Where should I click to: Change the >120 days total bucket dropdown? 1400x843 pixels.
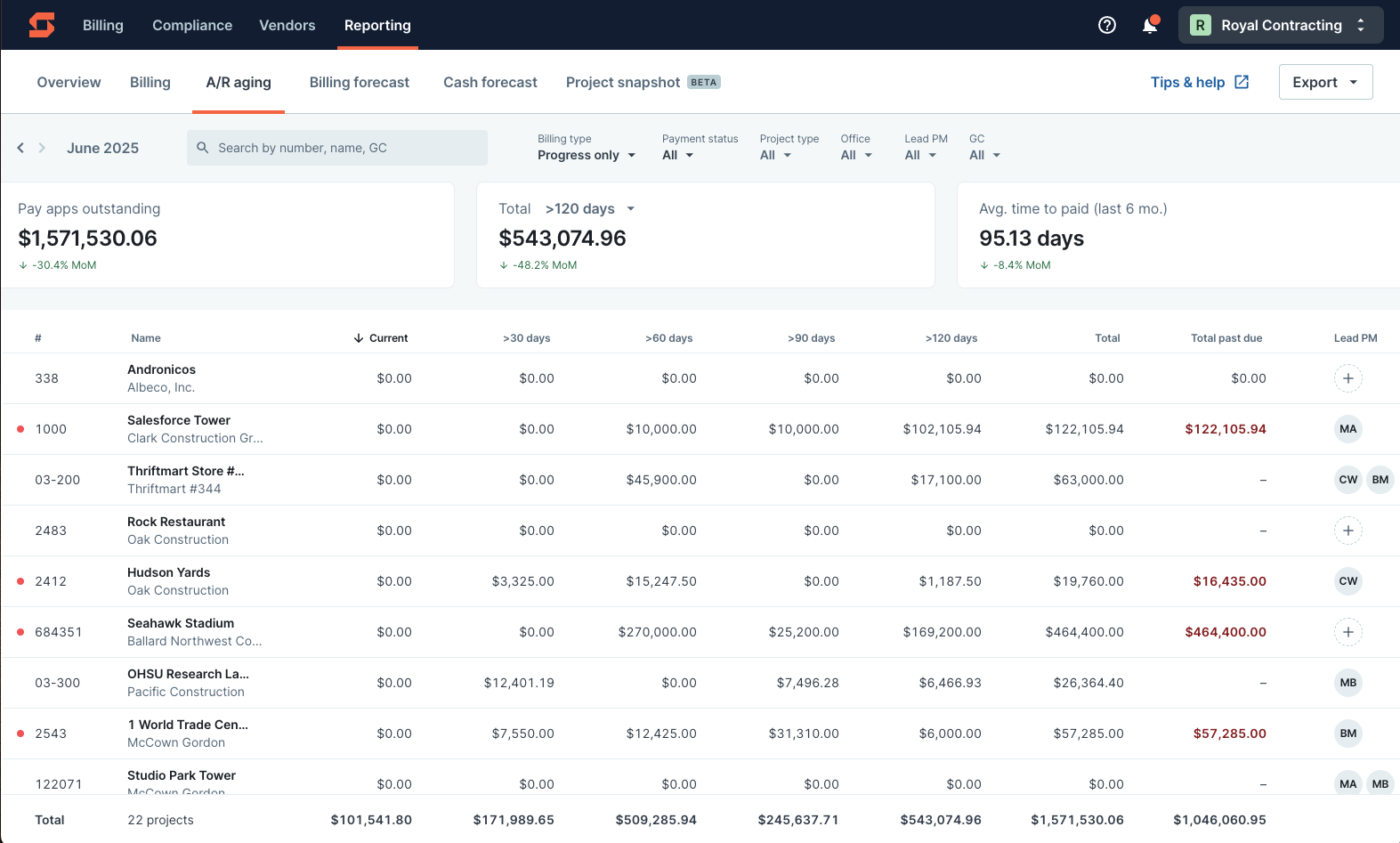[590, 208]
